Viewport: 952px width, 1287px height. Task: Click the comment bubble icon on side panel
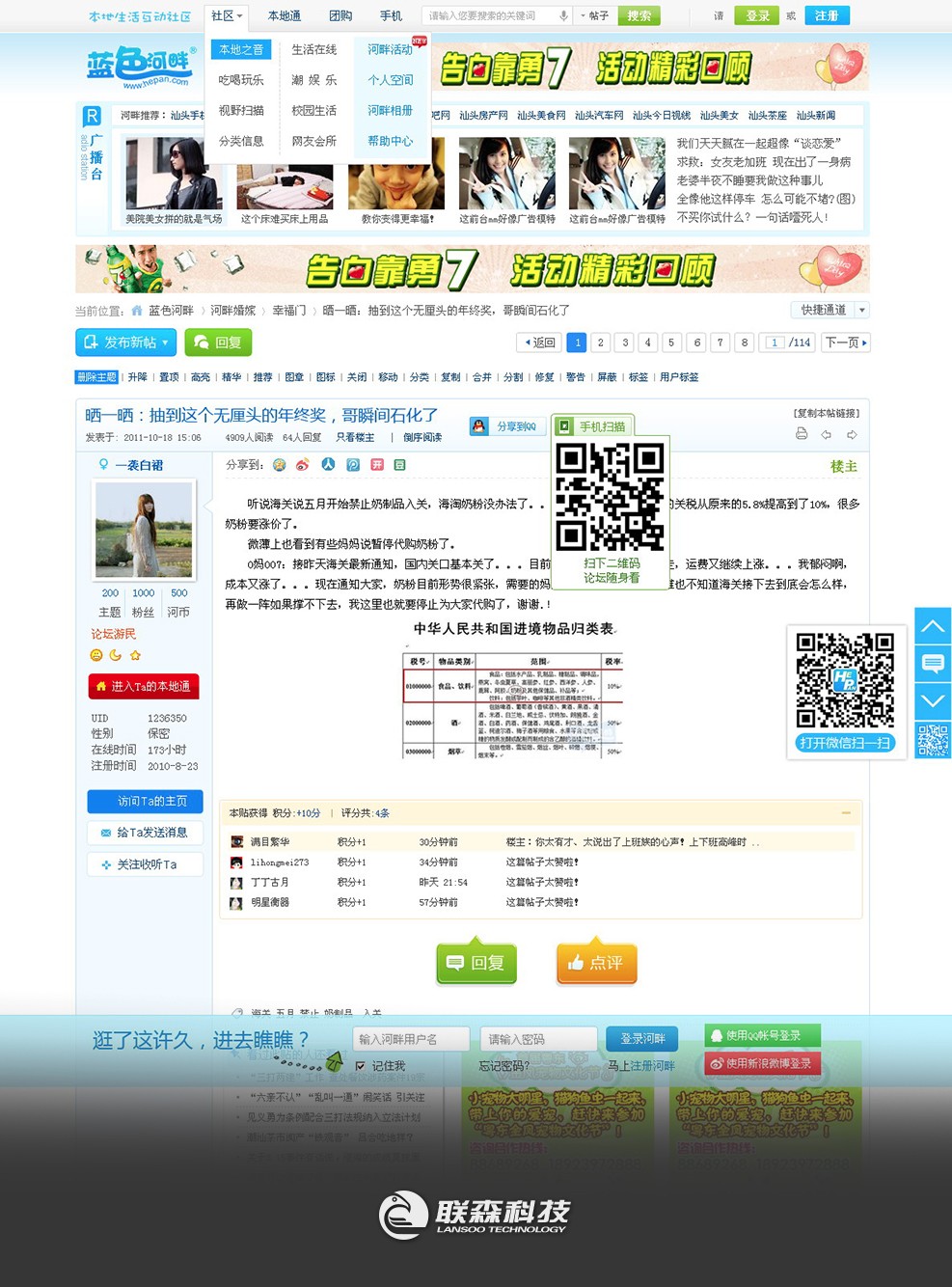(933, 664)
